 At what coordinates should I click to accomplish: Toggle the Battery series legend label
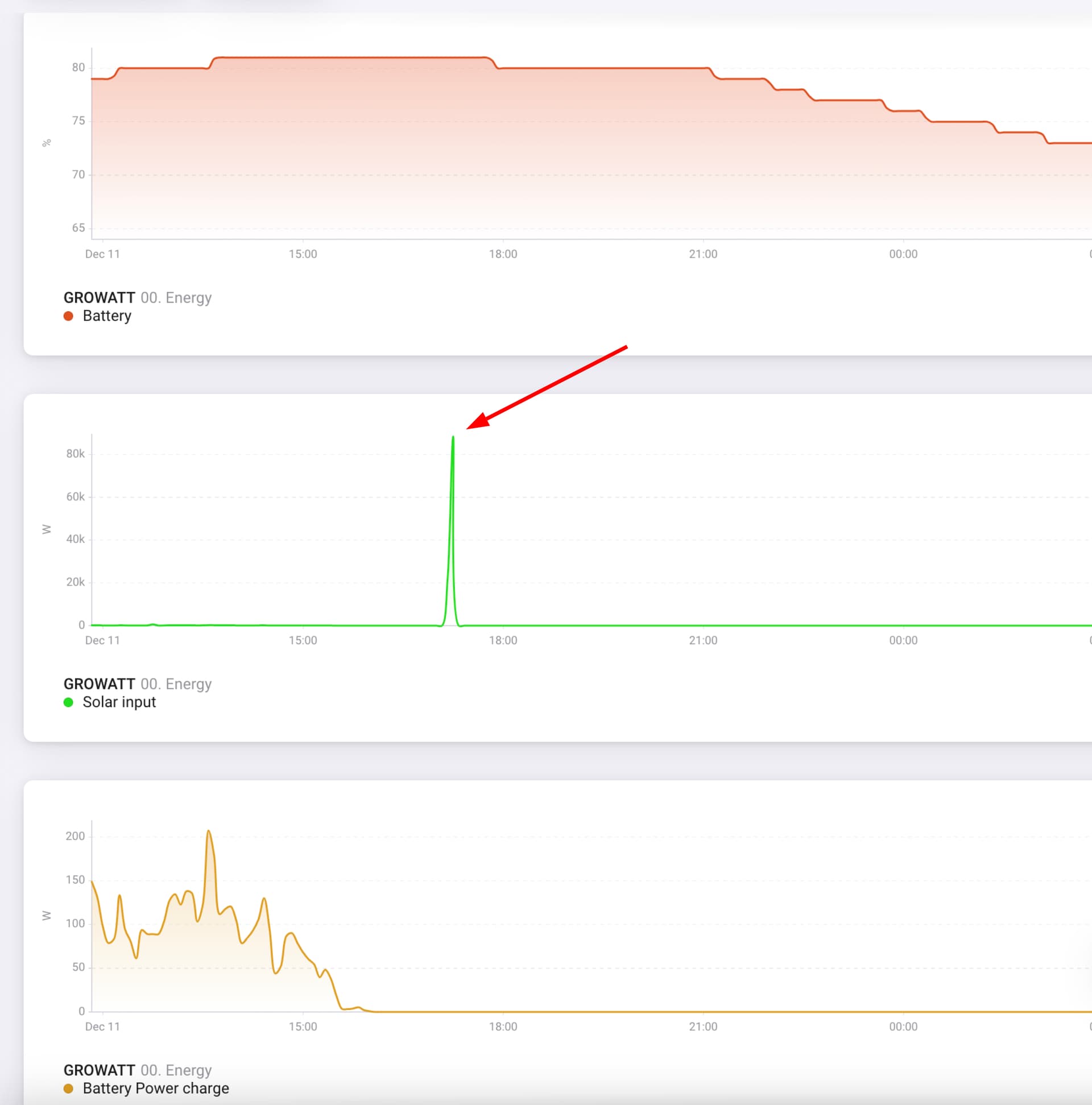click(107, 316)
